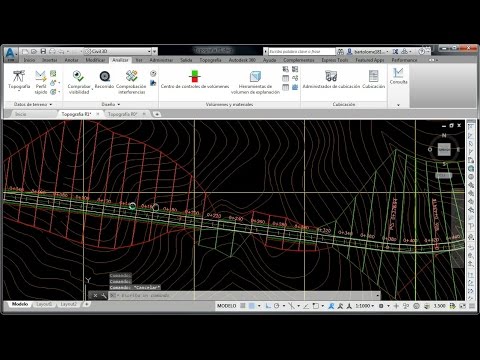Click MODELO space button in status bar
Image resolution: width=480 pixels, height=360 pixels.
click(x=227, y=306)
